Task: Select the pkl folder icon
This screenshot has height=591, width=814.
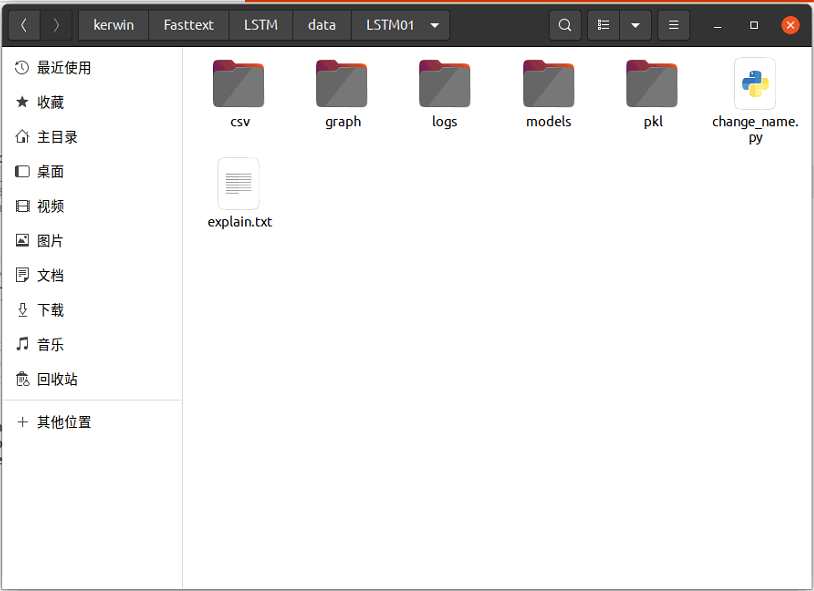Action: point(652,84)
